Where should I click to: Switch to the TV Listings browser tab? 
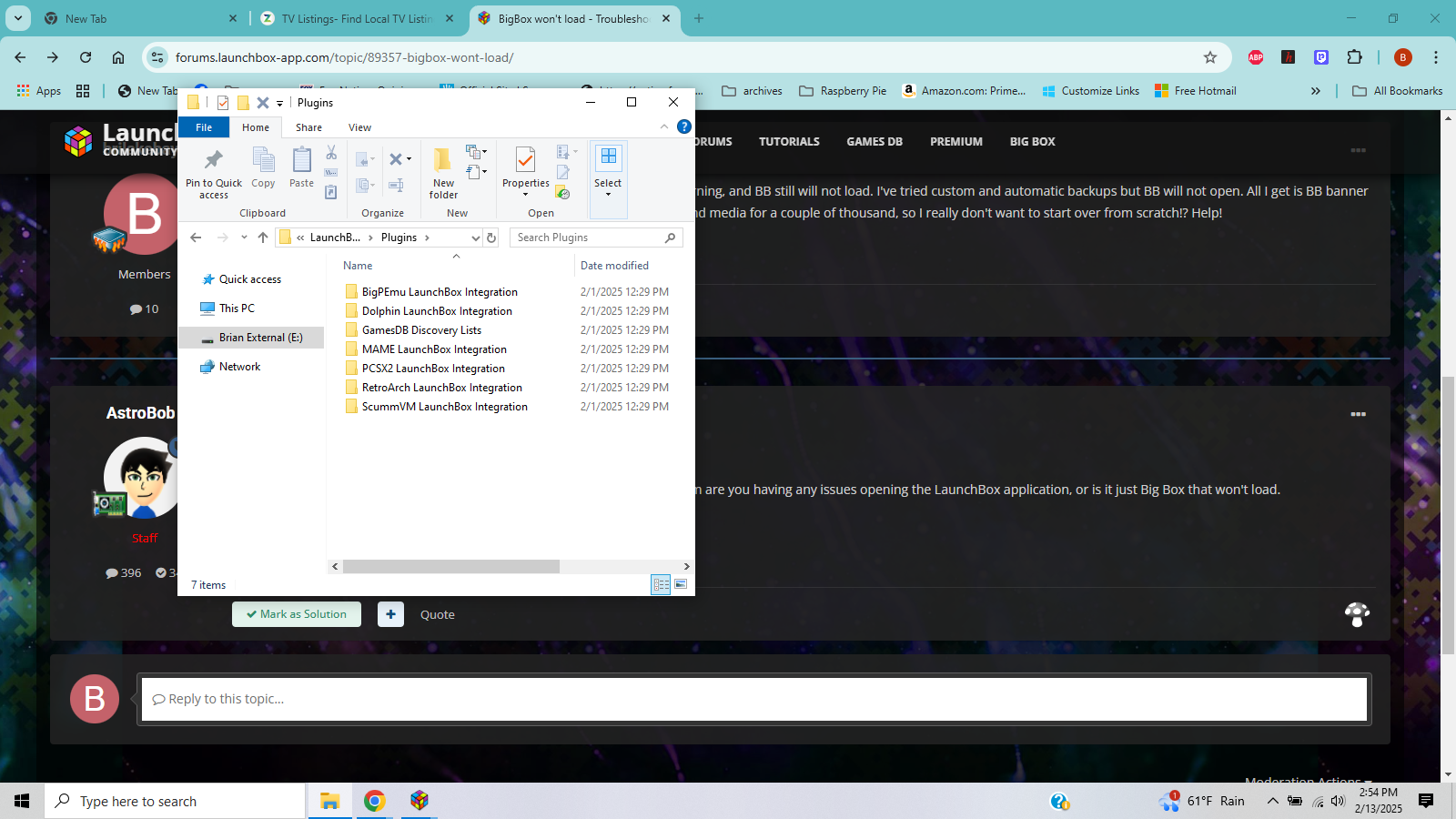pos(355,18)
